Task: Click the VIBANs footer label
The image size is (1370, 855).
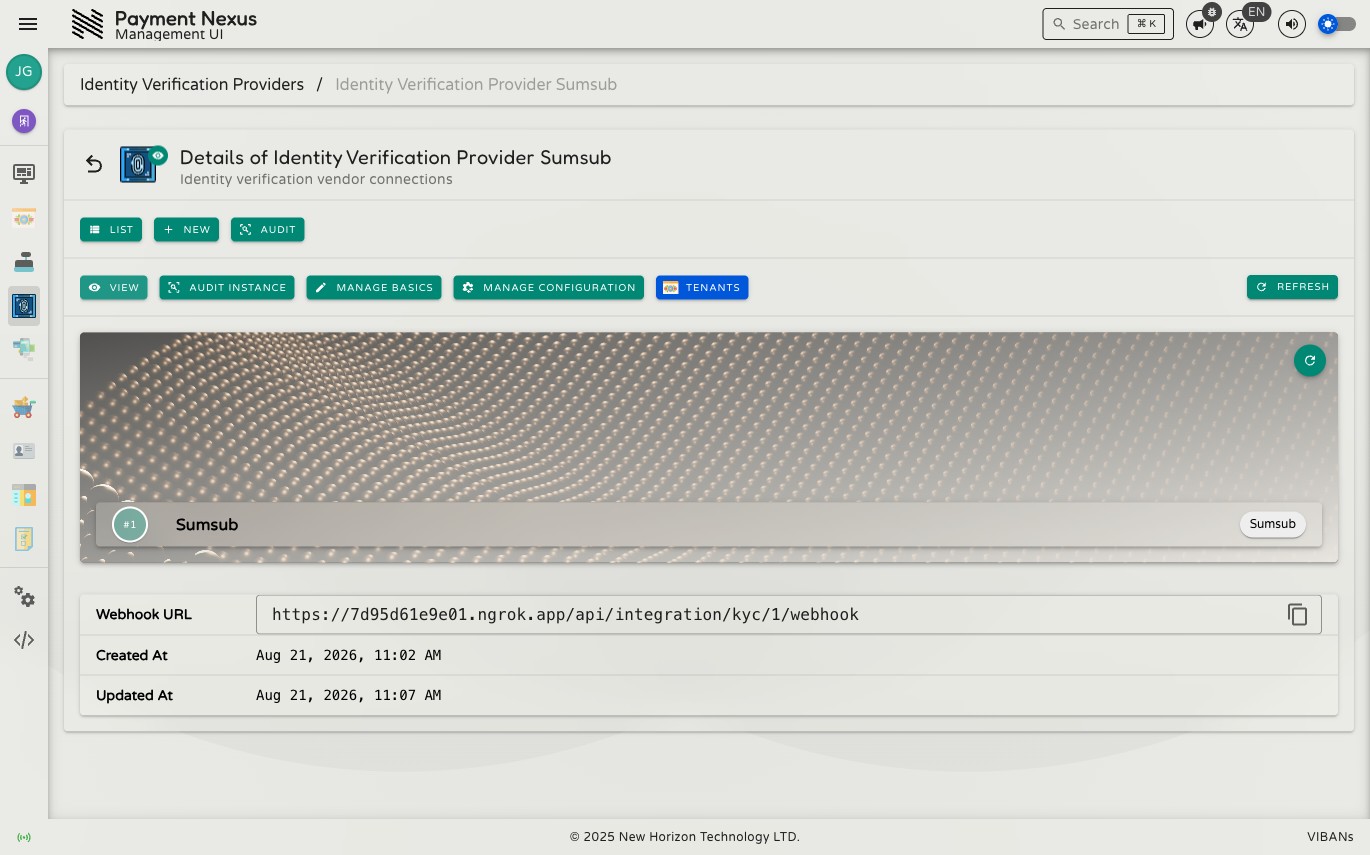Action: point(1330,837)
